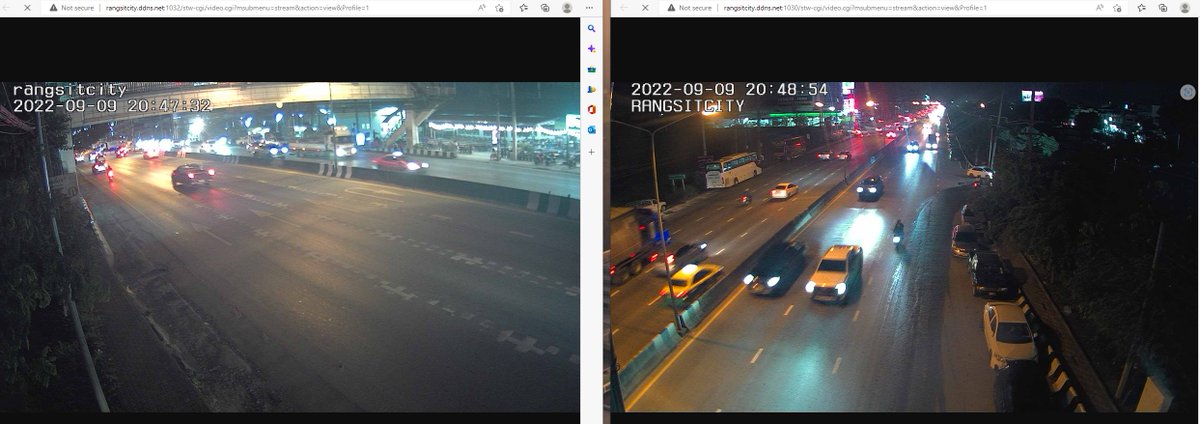The image size is (1200, 424).
Task: Open profile avatar in left browser window
Action: (x=567, y=7)
